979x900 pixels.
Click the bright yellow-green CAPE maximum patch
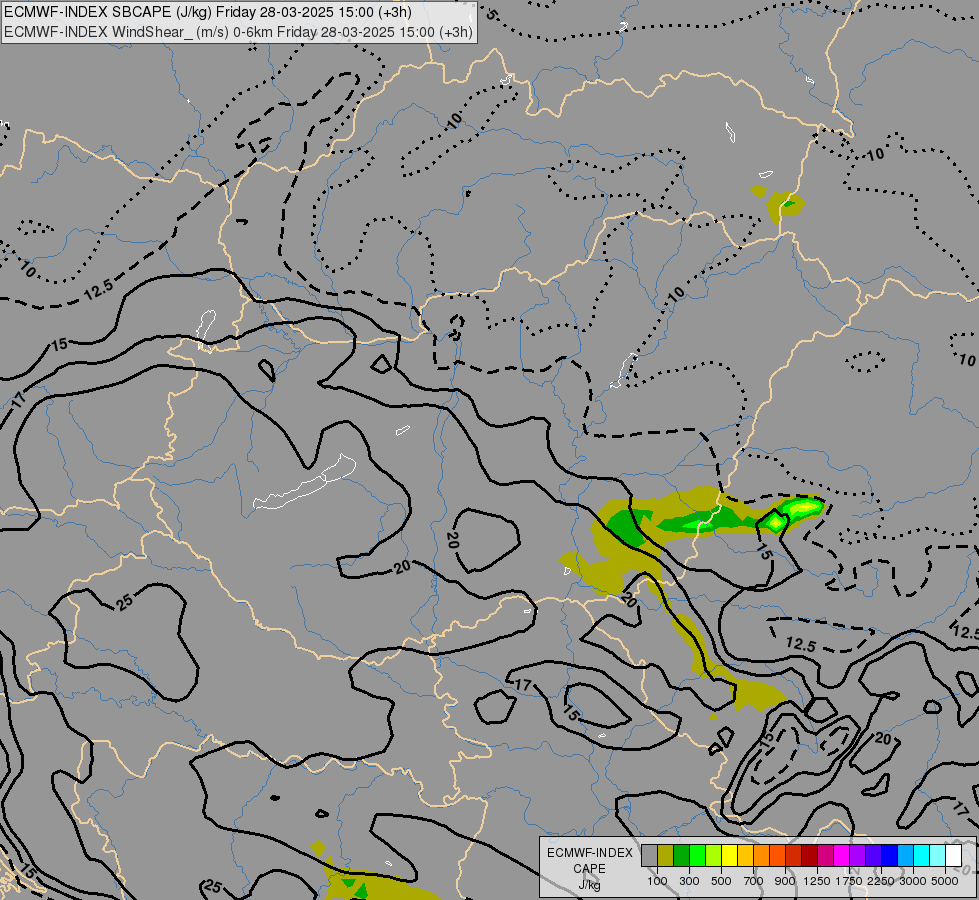point(801,507)
